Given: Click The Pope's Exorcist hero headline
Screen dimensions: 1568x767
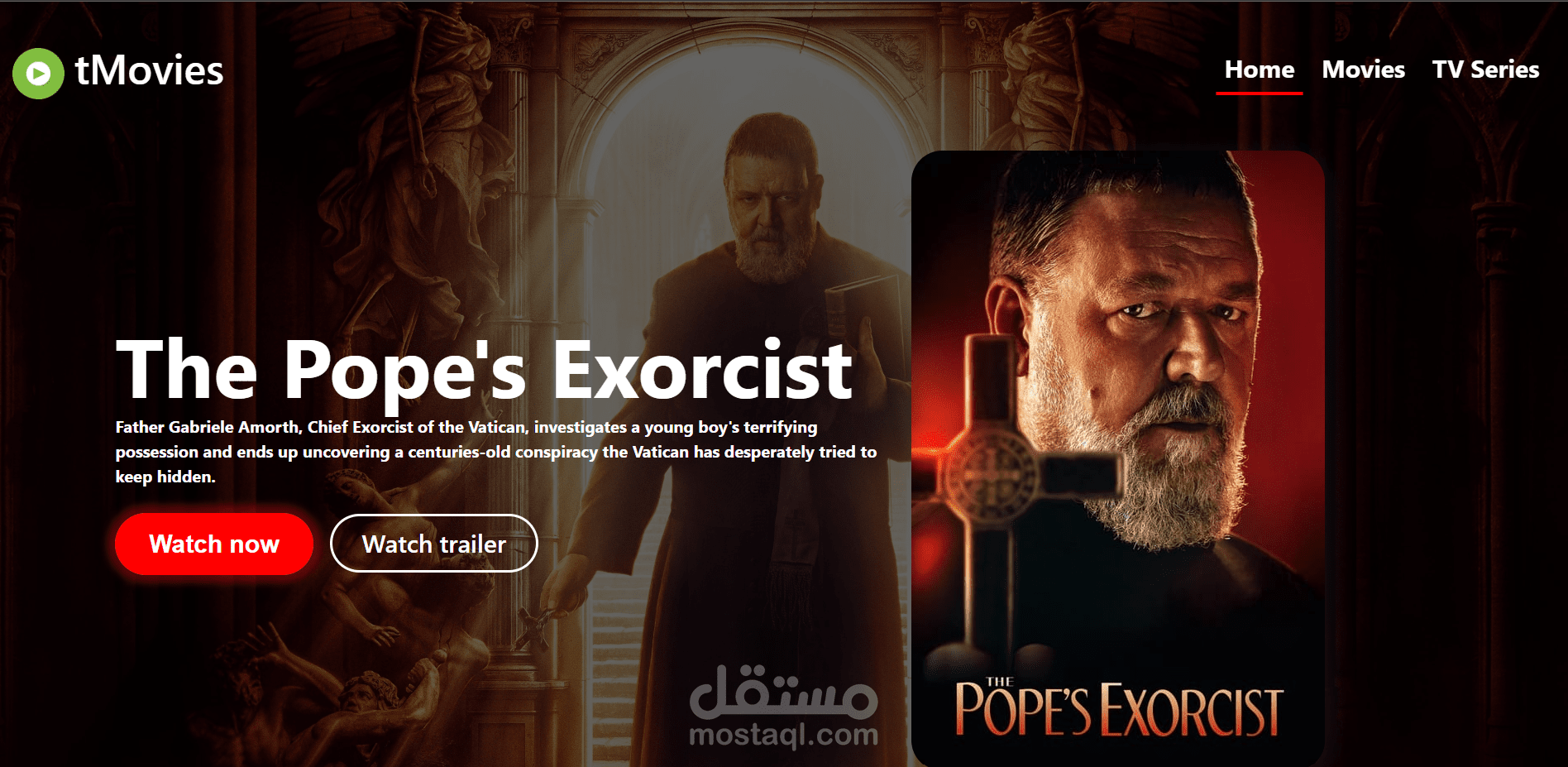Looking at the screenshot, I should click(x=484, y=371).
